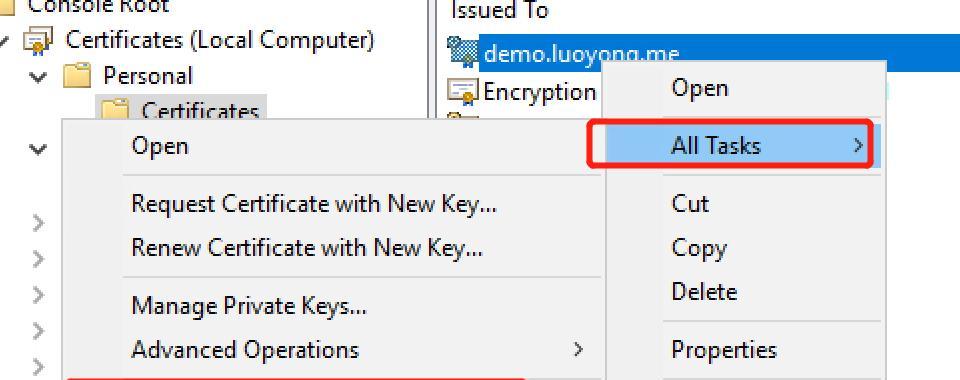Click the Certificates folder icon under Personal
The image size is (960, 380).
pyautogui.click(x=114, y=108)
